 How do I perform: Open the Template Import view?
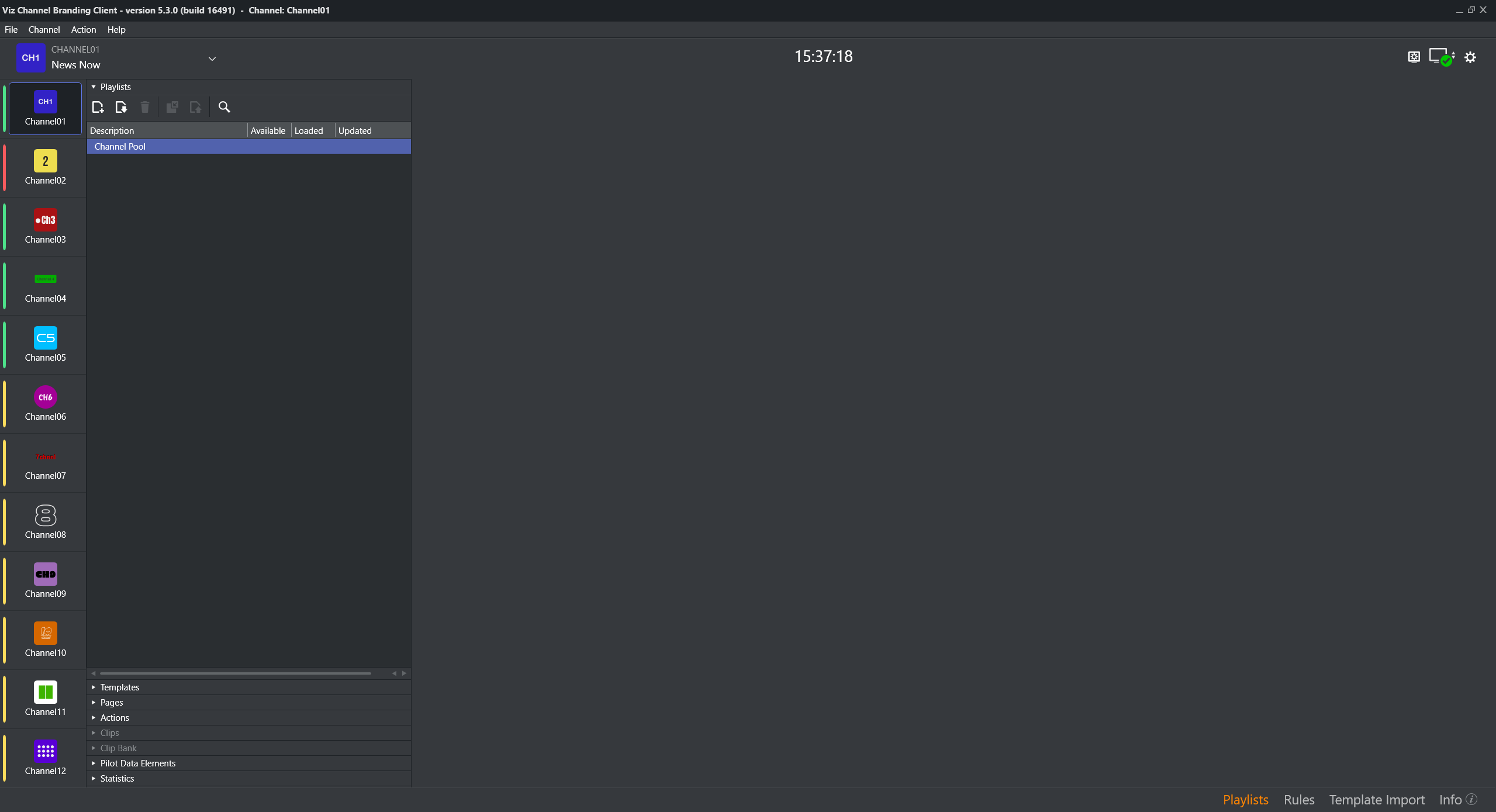tap(1376, 800)
